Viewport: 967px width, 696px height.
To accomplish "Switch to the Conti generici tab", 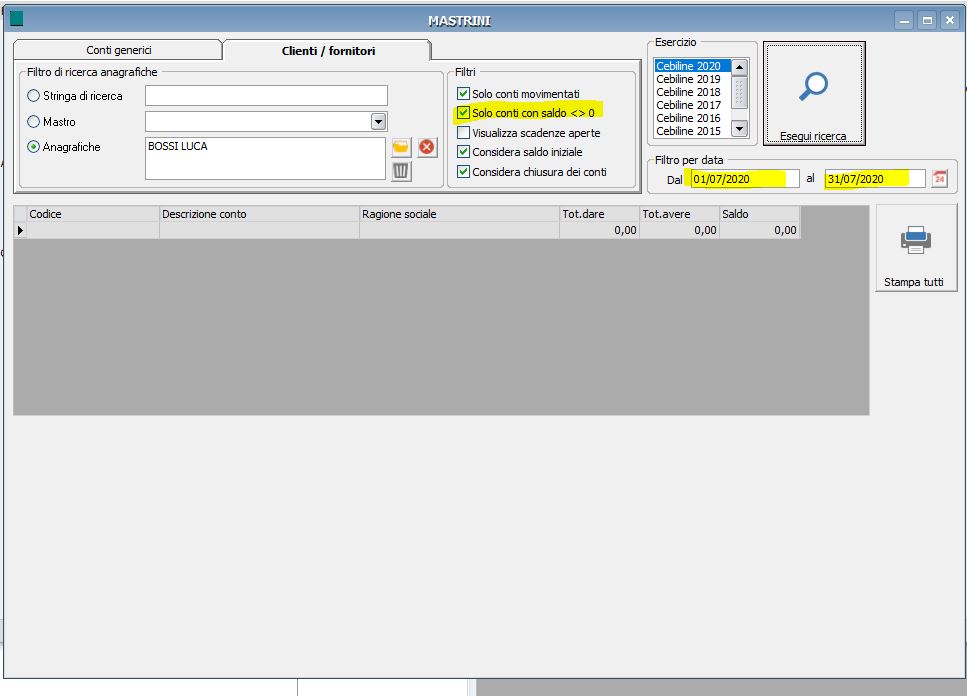I will pos(118,50).
